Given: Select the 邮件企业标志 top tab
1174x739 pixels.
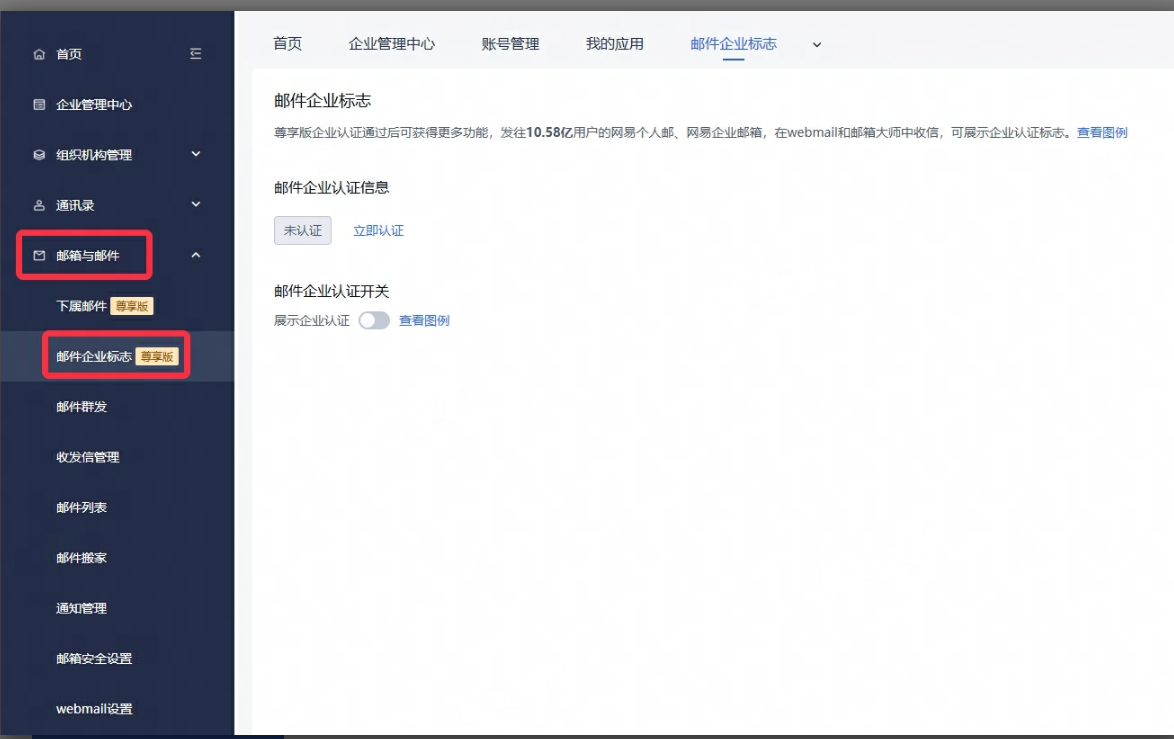Looking at the screenshot, I should point(734,43).
